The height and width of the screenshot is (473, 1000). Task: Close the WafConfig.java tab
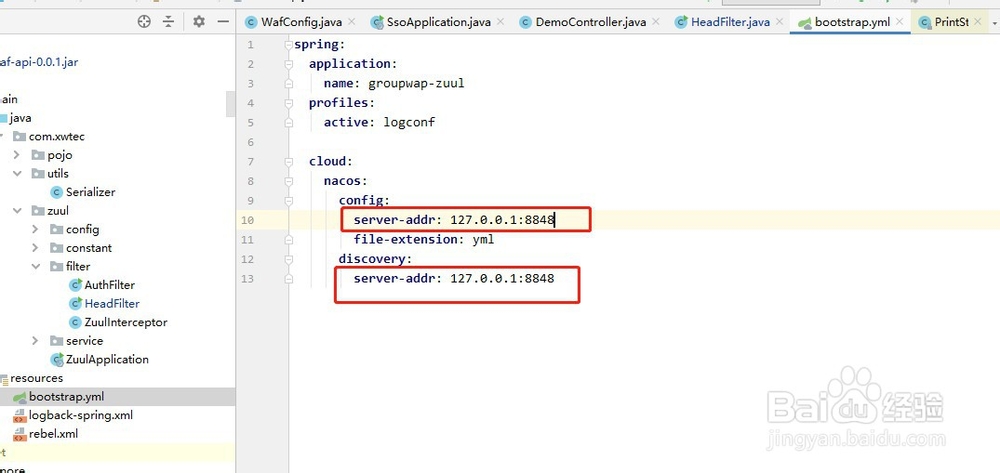352,22
